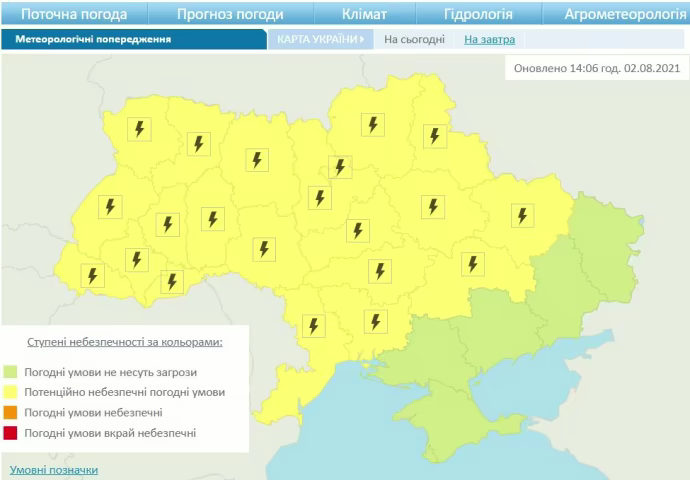The height and width of the screenshot is (480, 690).
Task: Click the lightning icon on Zakarpattia region
Action: click(93, 275)
